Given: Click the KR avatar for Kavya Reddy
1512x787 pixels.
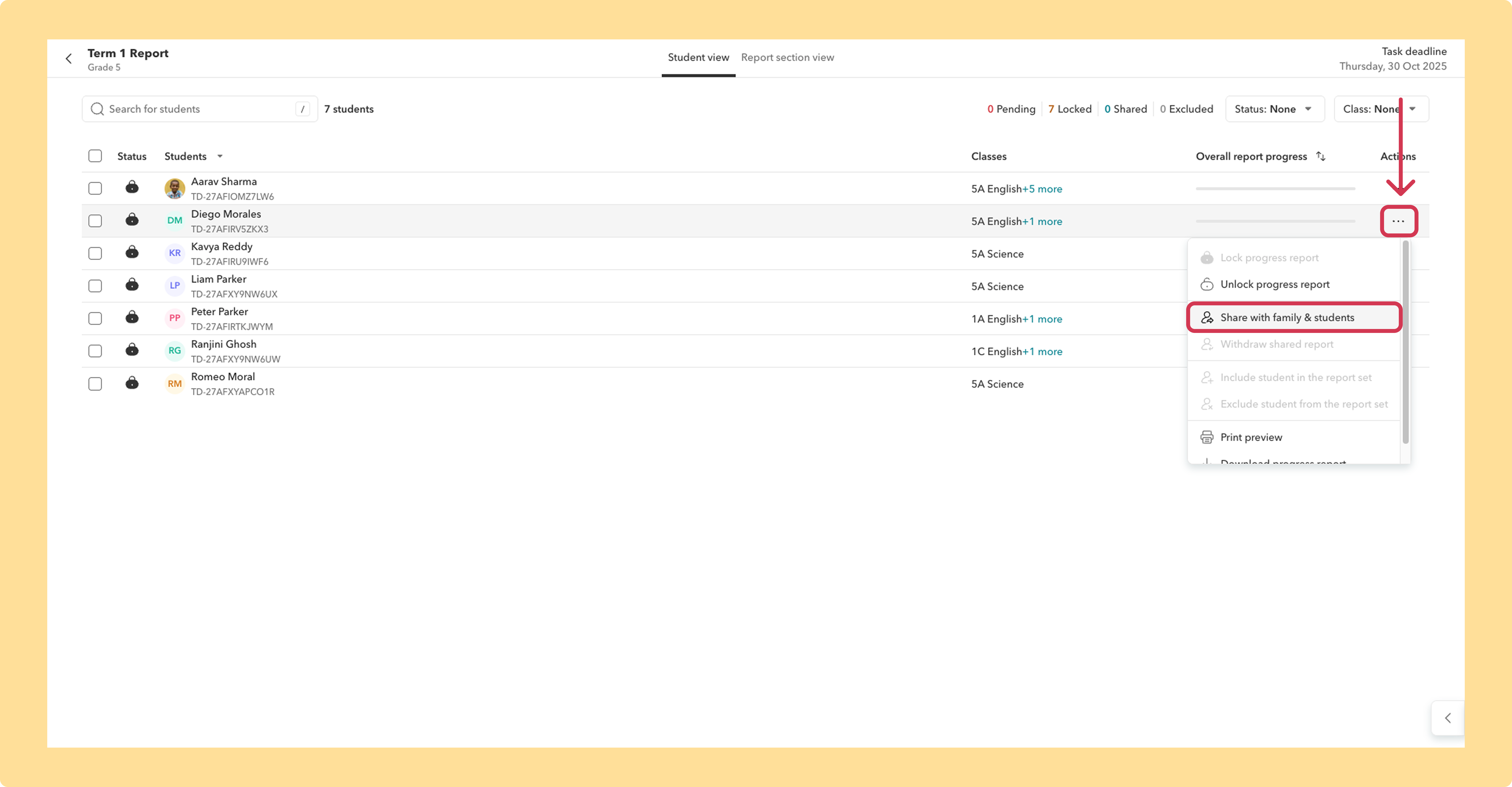Looking at the screenshot, I should pos(175,253).
